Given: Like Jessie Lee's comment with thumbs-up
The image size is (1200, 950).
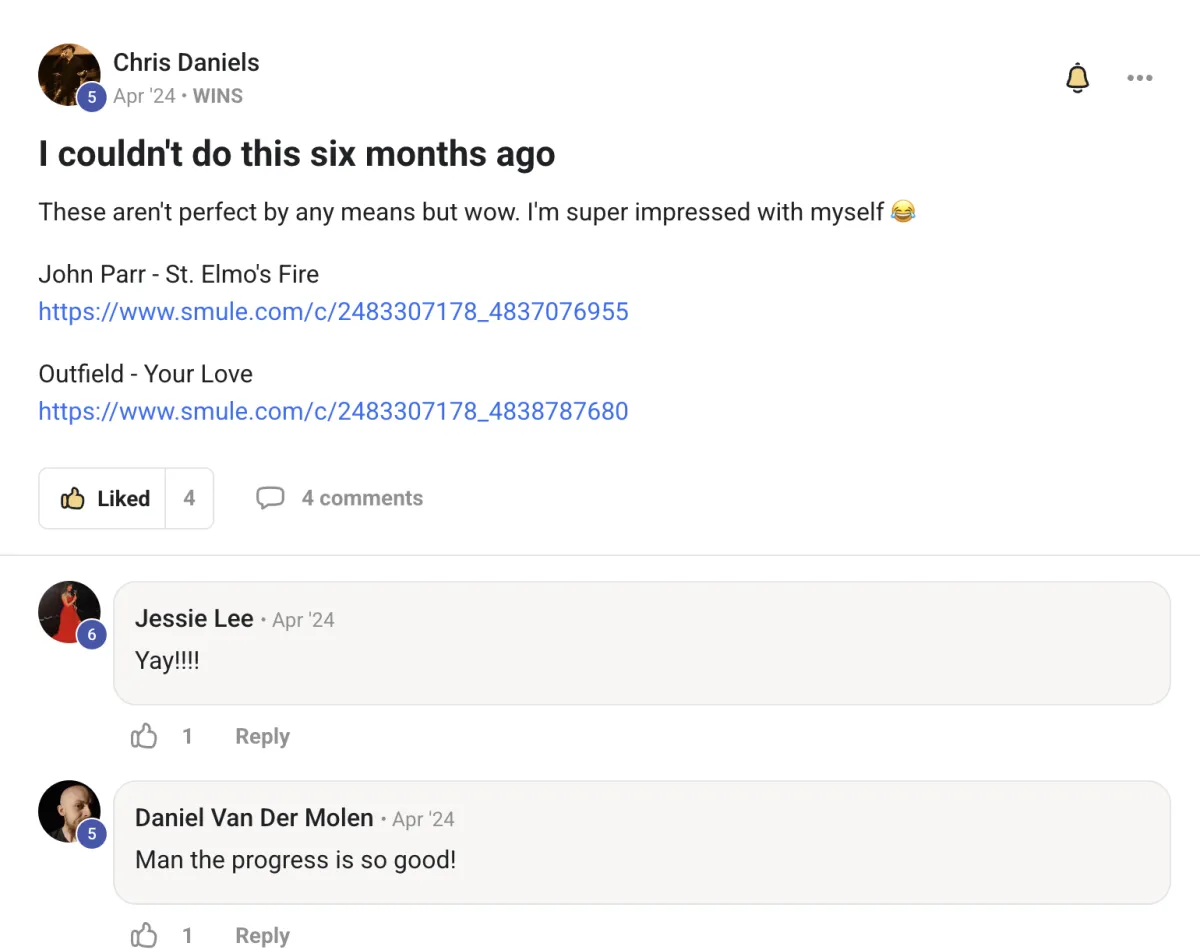Looking at the screenshot, I should [144, 737].
